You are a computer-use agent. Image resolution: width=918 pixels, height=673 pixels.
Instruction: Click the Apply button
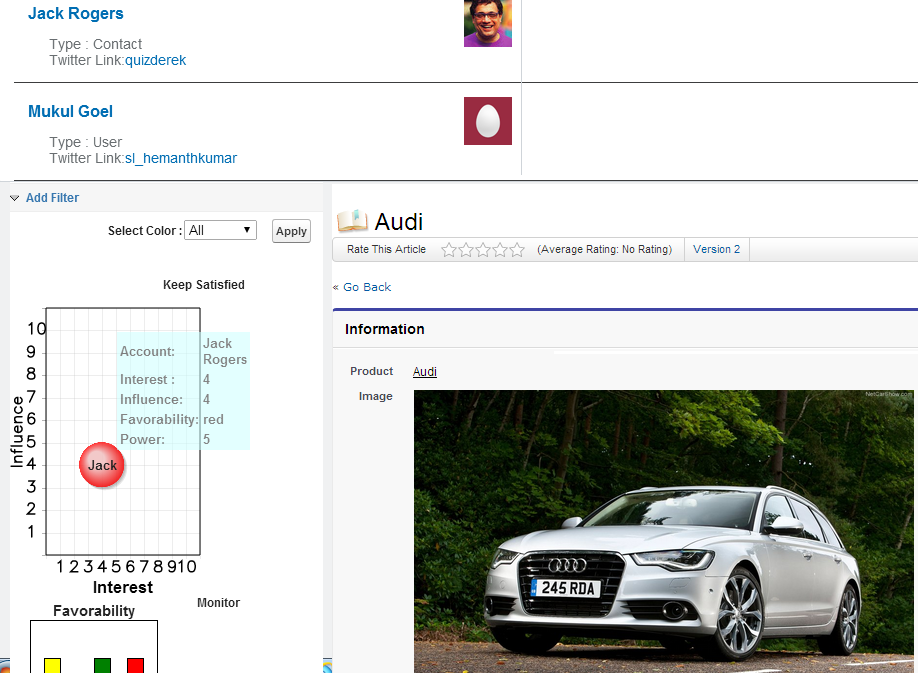(291, 231)
